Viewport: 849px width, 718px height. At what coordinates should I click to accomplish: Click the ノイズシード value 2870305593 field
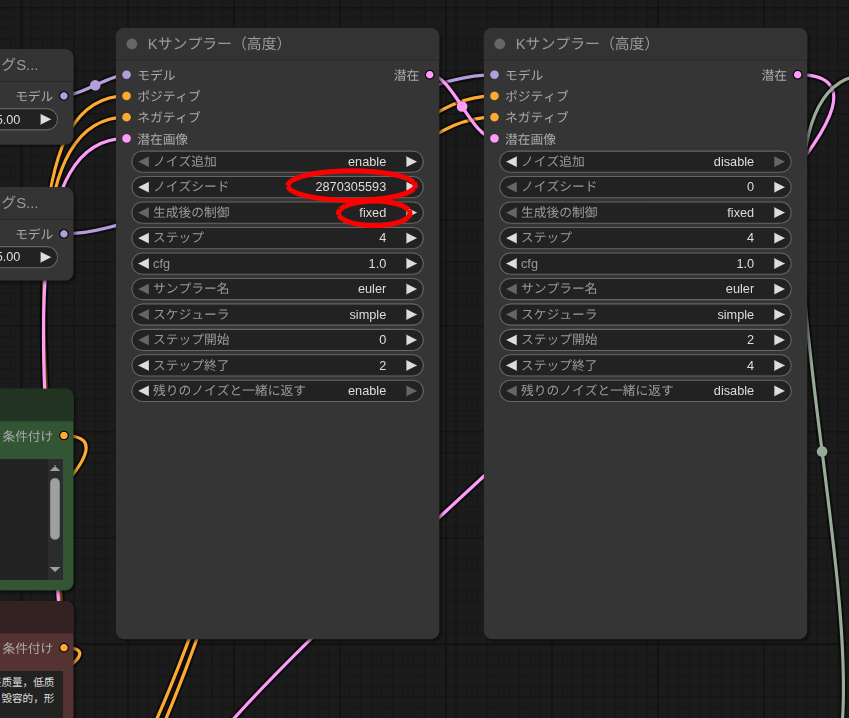350,187
